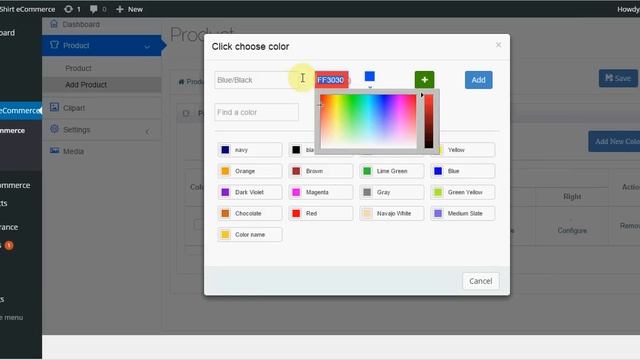Choose the Magenta color option
Screen dimensions: 640x360
coord(320,192)
